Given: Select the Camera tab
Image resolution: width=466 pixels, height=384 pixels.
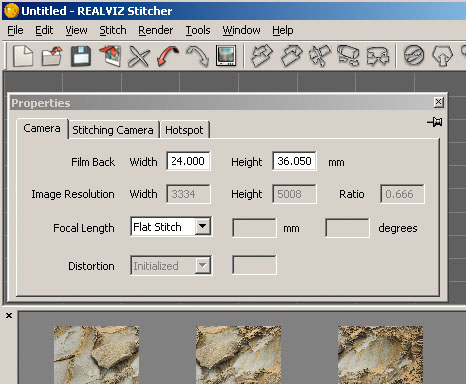Looking at the screenshot, I should point(42,128).
